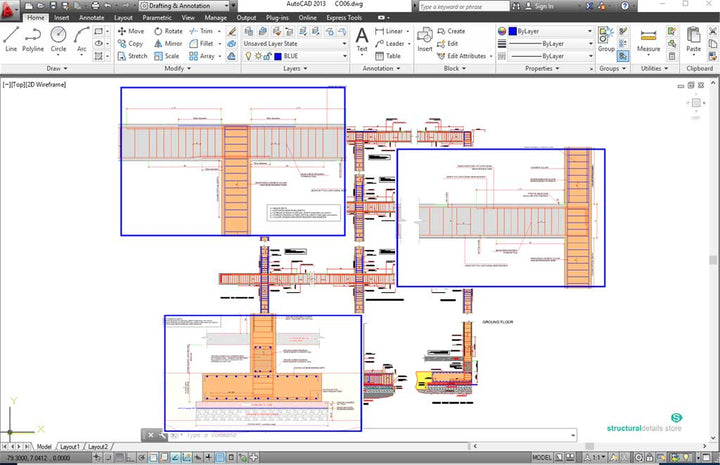Select the Polyline tool
Screen dimensions: 720x465
[x=33, y=39]
